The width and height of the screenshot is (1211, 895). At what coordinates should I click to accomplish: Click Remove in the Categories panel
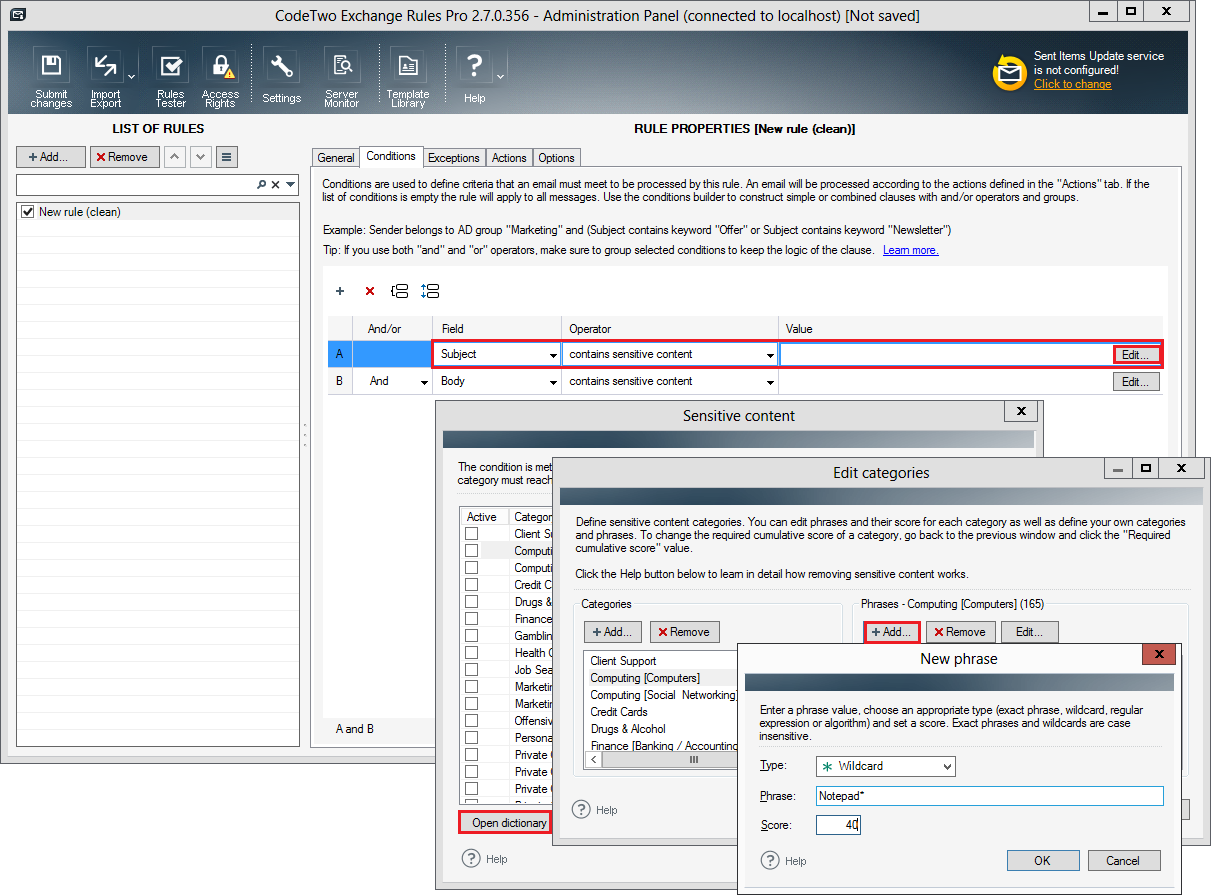click(684, 632)
